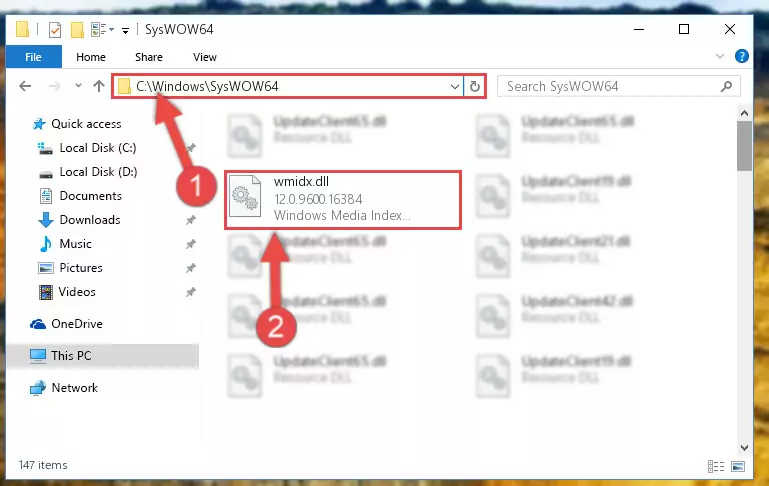The height and width of the screenshot is (486, 769).
Task: Click the vertical scrollbar thumb
Action: [x=744, y=146]
